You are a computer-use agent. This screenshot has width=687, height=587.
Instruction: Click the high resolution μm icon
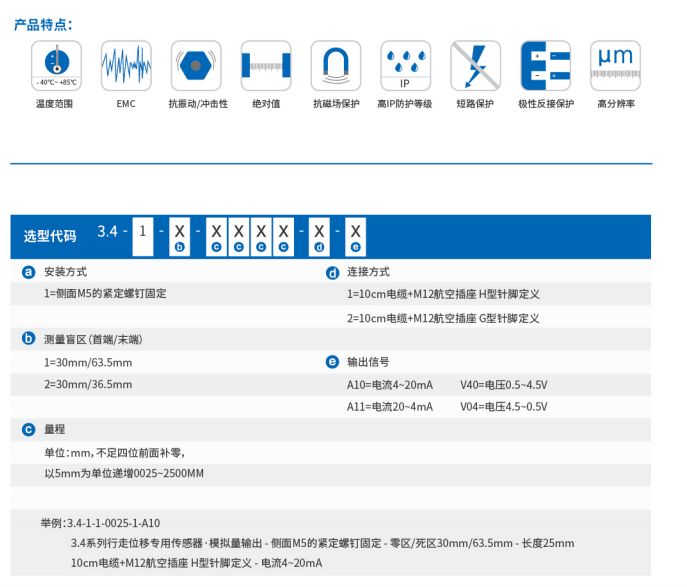(615, 66)
